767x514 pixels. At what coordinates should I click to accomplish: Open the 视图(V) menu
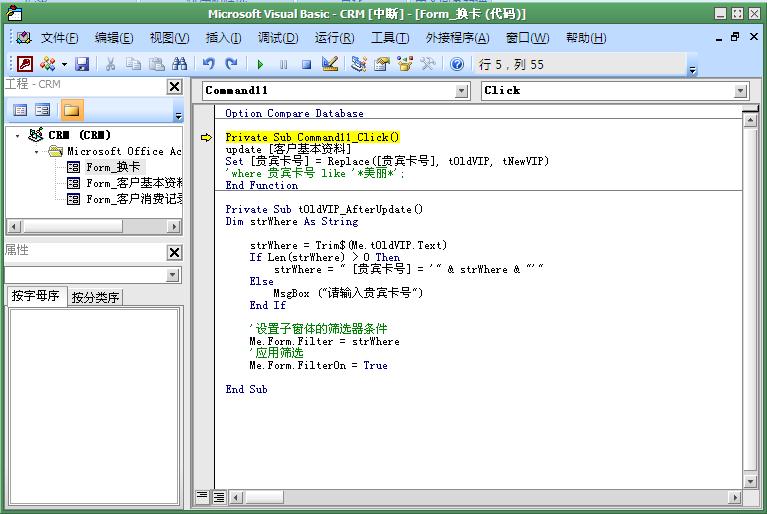point(169,38)
